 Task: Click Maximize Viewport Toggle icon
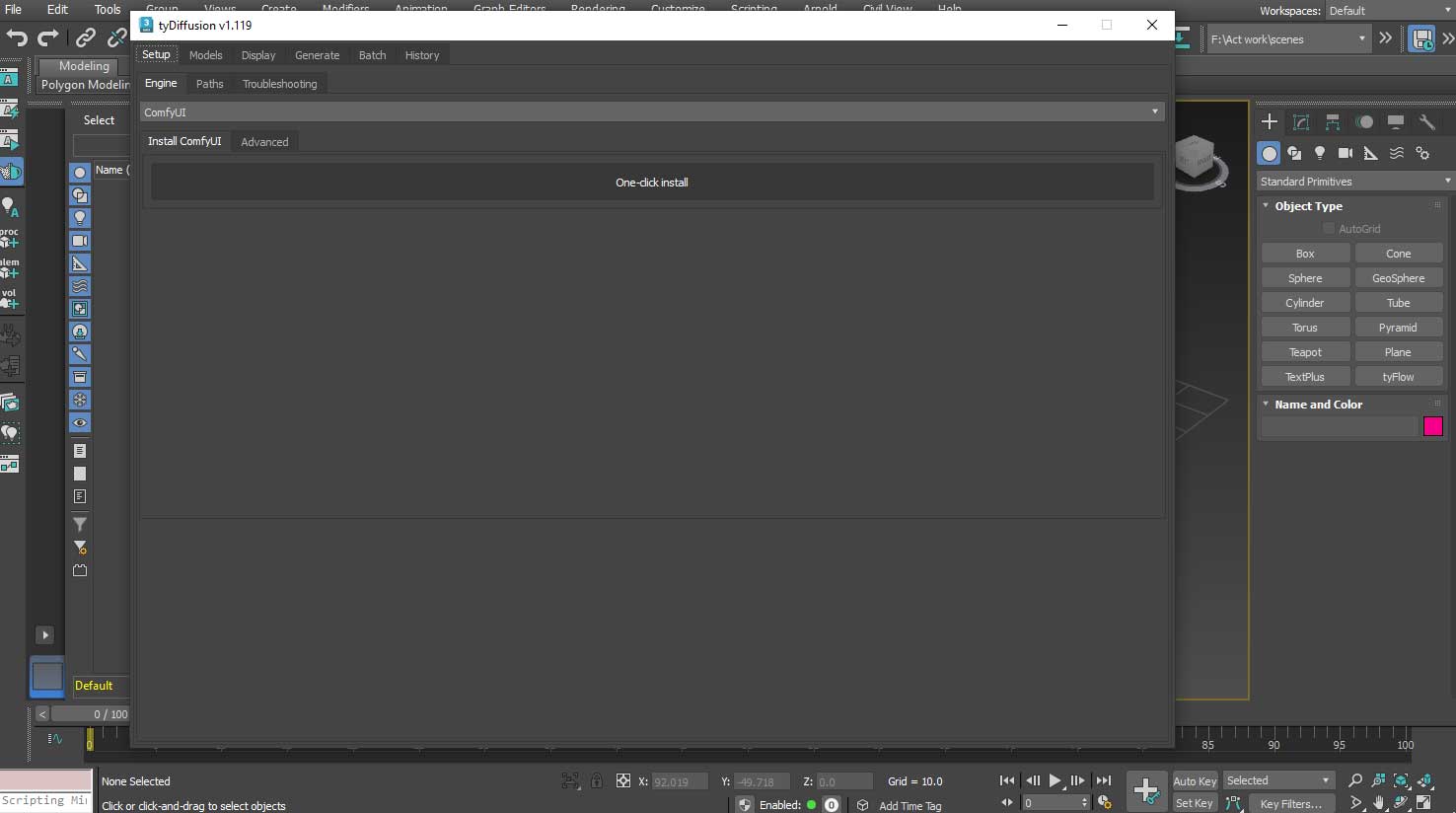[x=1424, y=803]
